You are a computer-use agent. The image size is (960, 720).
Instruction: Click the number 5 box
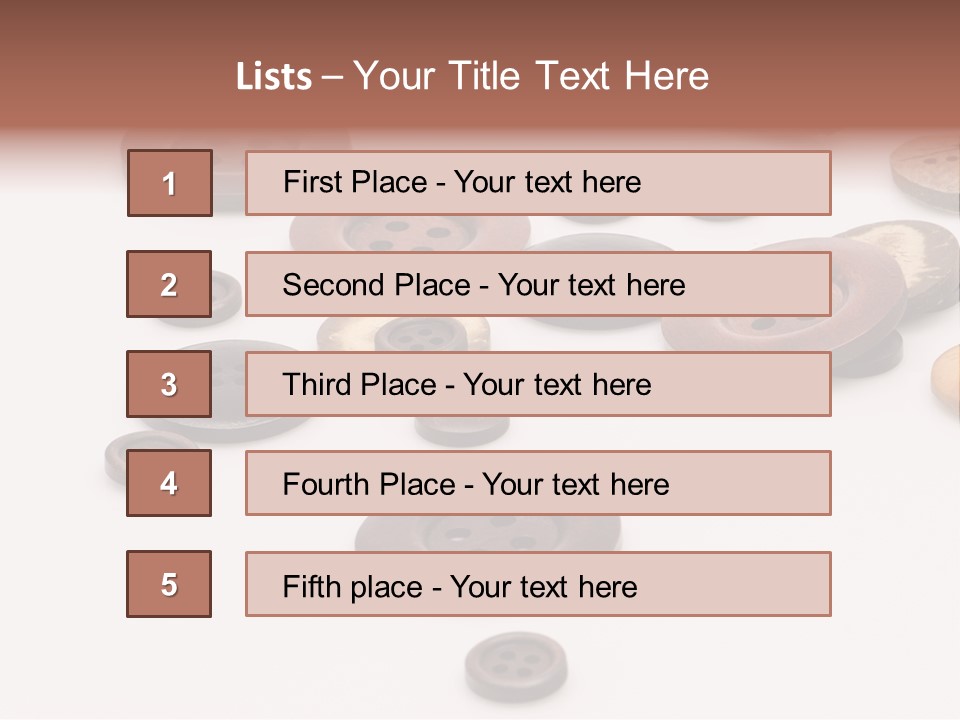coord(169,584)
